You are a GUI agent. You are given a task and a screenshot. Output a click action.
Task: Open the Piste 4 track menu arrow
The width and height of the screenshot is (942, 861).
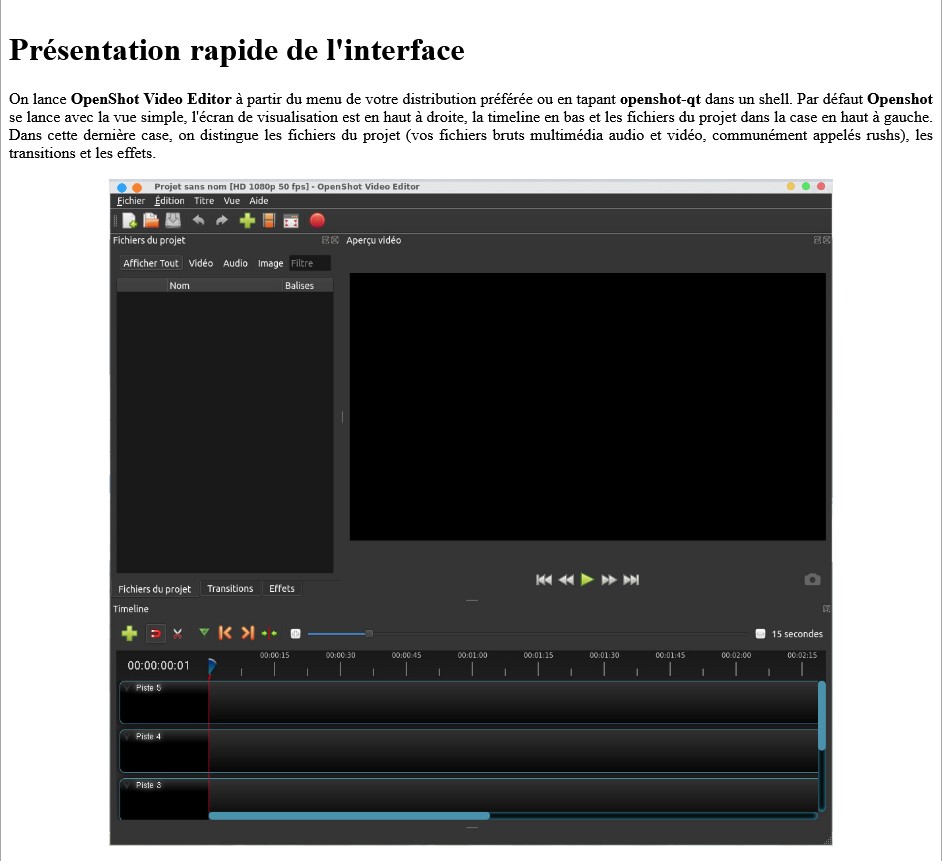coord(127,737)
